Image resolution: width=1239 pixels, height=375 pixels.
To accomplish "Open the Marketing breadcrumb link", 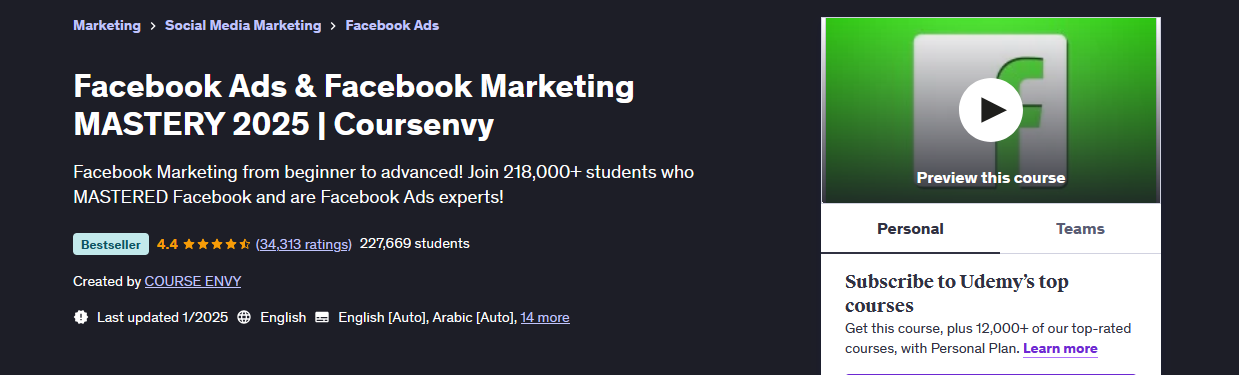I will point(107,25).
